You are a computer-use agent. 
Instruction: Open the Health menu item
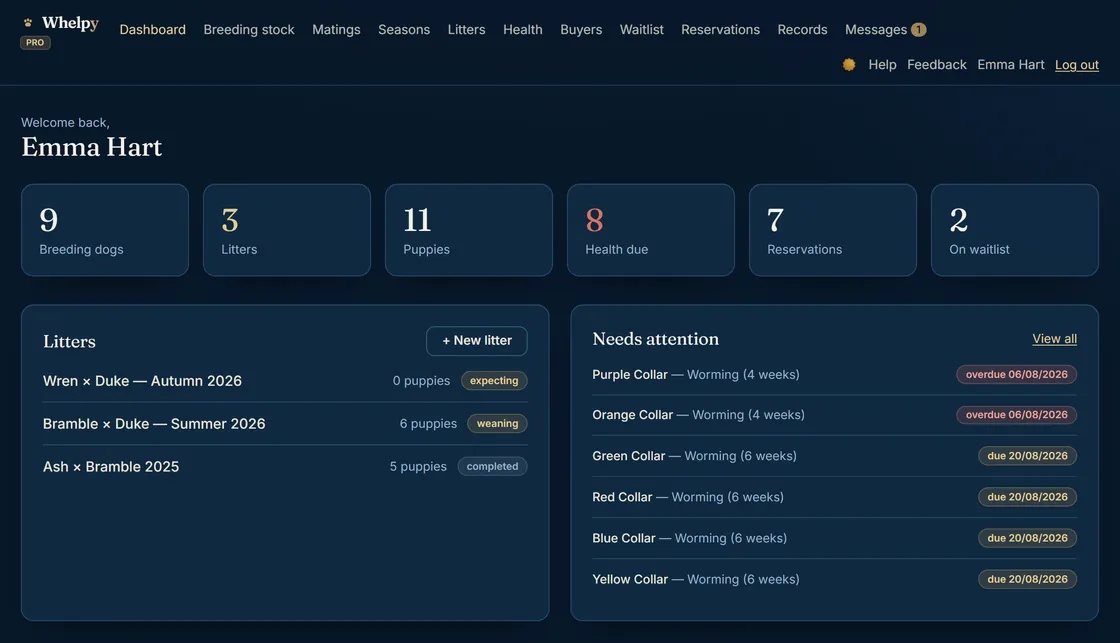click(x=522, y=29)
